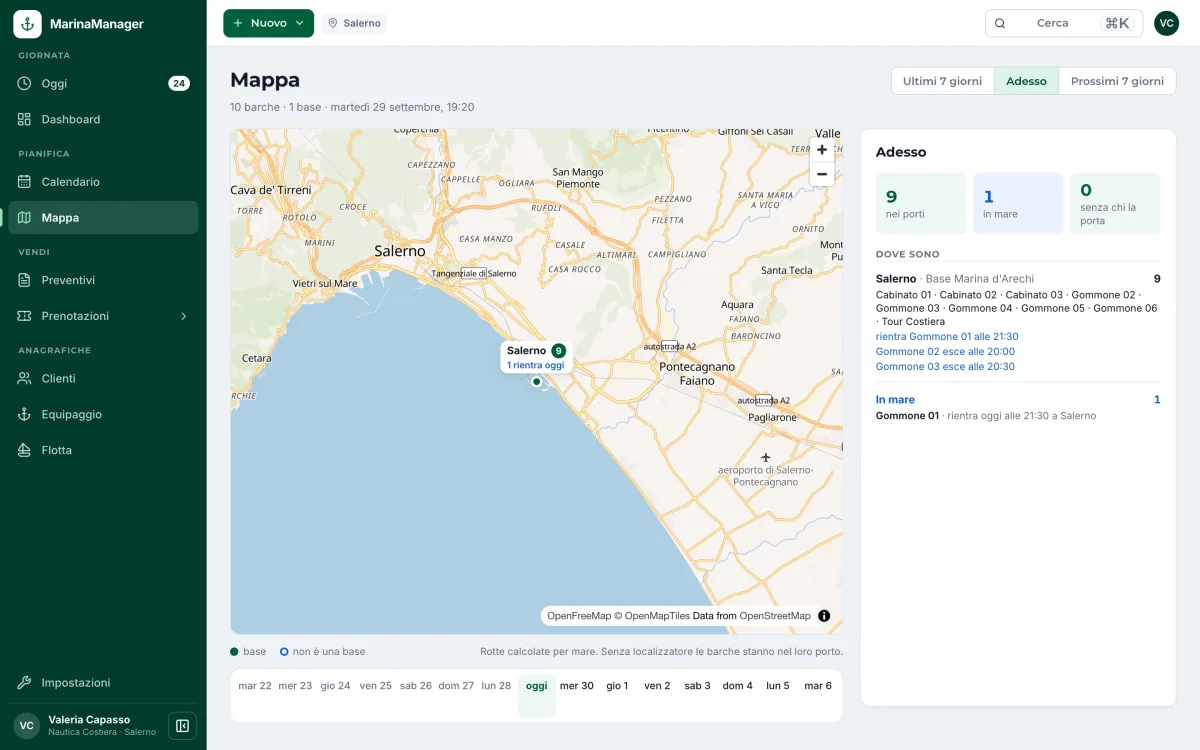Click the MarinaManager anchor logo
1200x750 pixels.
(x=27, y=24)
